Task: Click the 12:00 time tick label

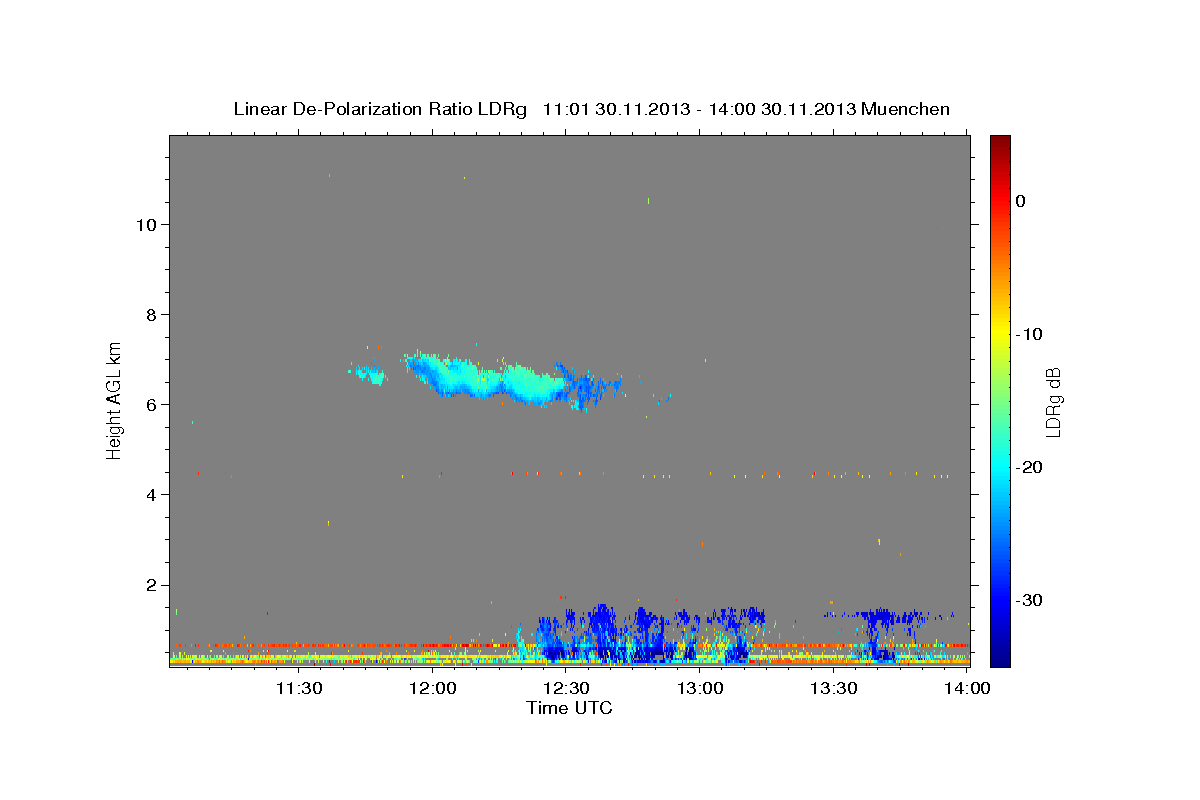Action: tap(433, 688)
